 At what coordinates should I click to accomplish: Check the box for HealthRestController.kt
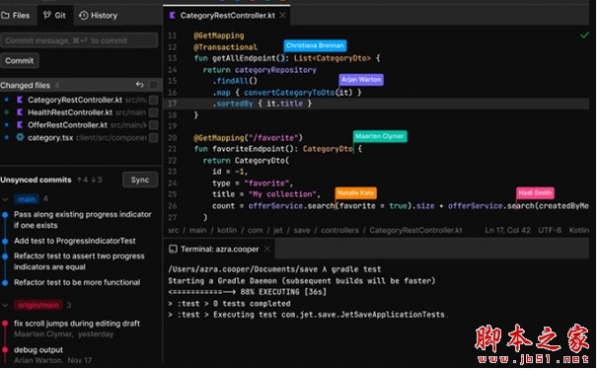[x=153, y=112]
